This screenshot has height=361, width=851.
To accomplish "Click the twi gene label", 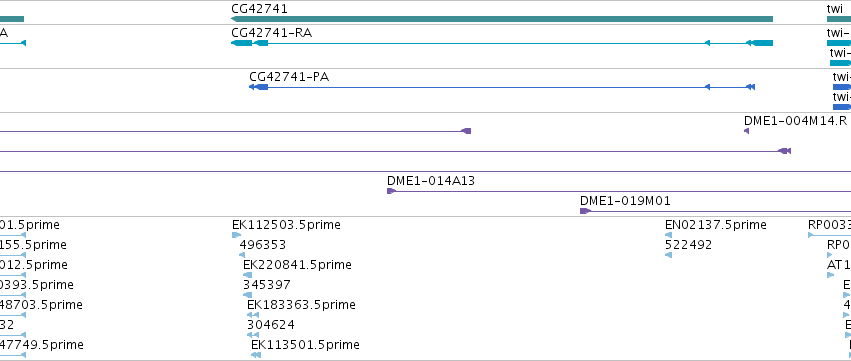I will pos(834,9).
